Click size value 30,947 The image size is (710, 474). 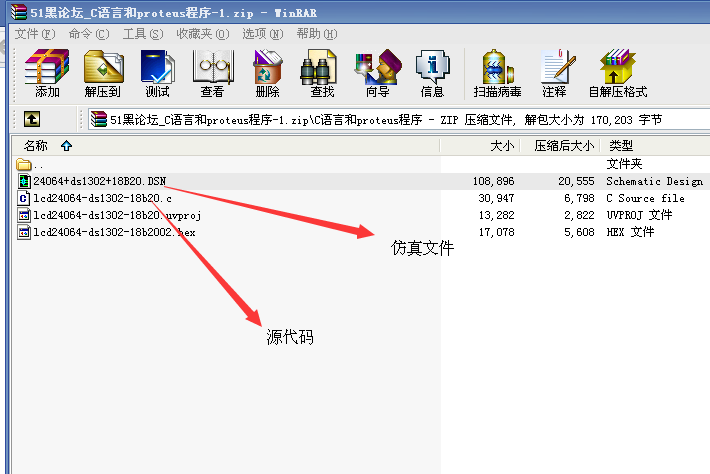(x=496, y=198)
